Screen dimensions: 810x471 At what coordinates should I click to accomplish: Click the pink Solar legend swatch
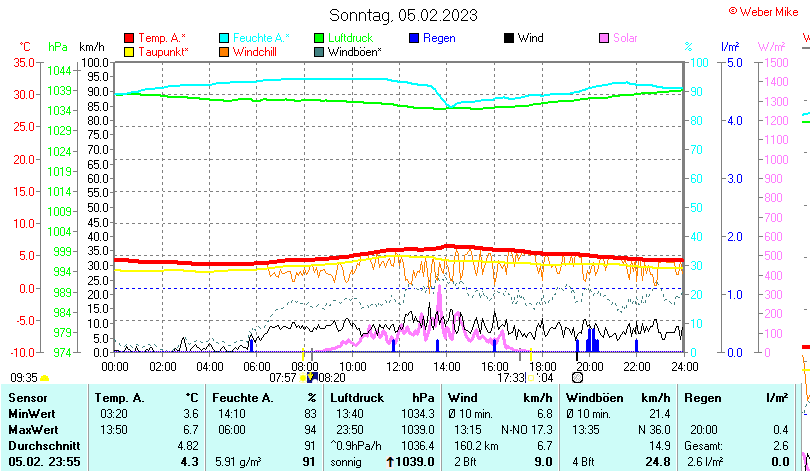tap(604, 38)
